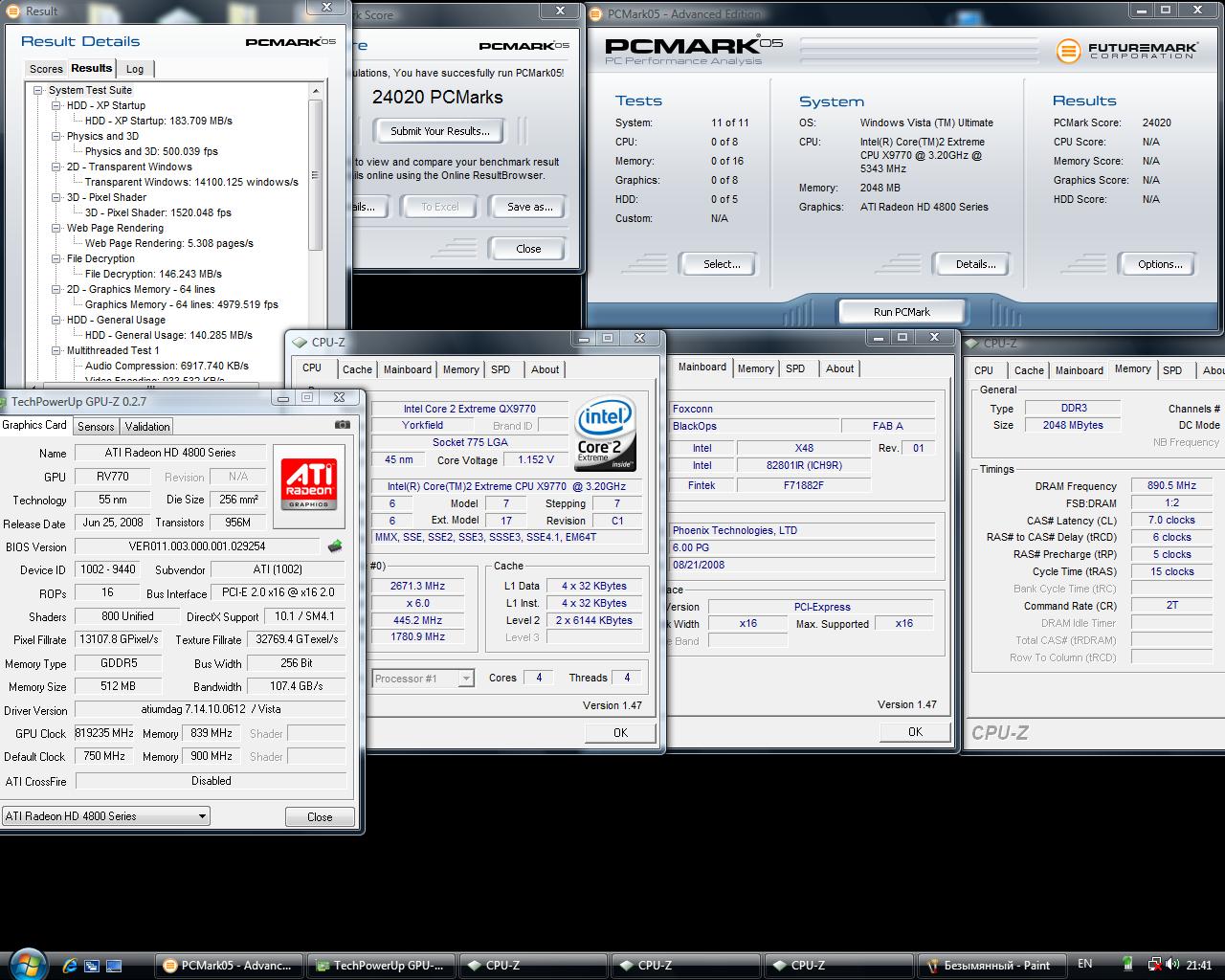Screen dimensions: 1225x980
Task: Select 'Audio Compression: 6917.740 KB/s' row
Action: coord(167,366)
